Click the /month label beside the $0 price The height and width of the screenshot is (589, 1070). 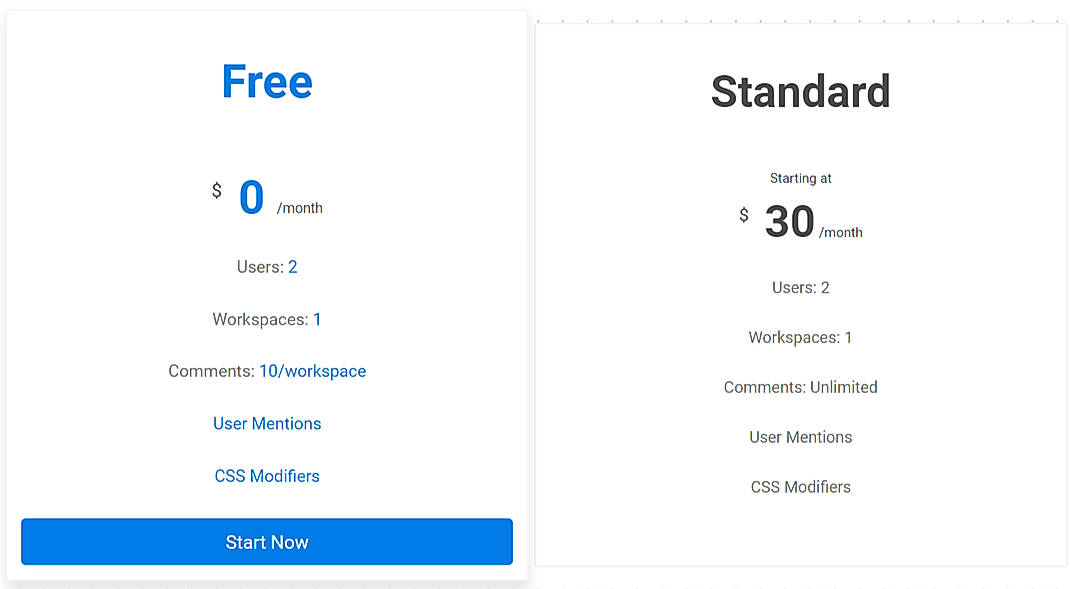303,208
